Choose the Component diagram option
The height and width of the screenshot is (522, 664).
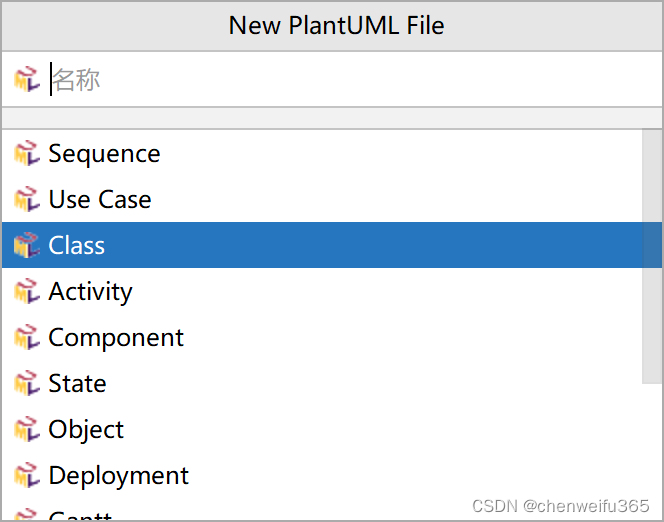click(322, 337)
